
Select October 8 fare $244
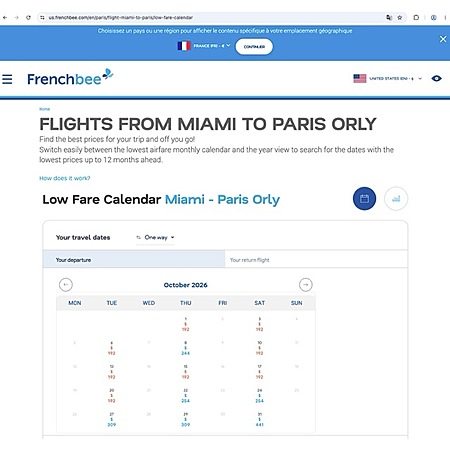click(186, 348)
